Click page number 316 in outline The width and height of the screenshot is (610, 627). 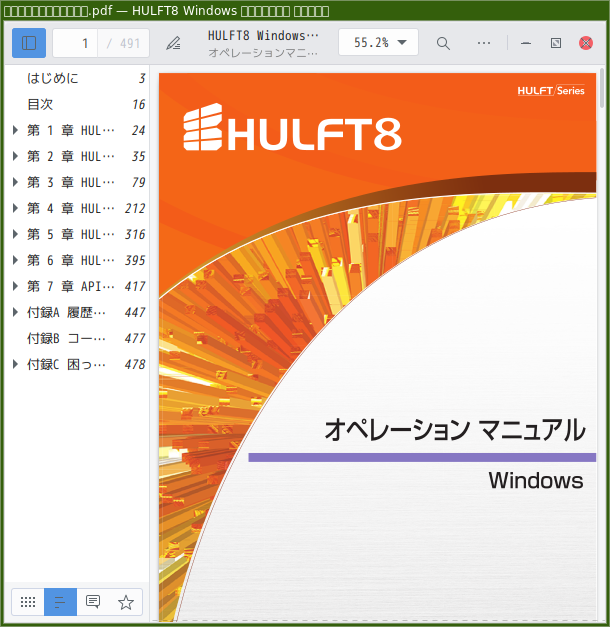coord(135,234)
